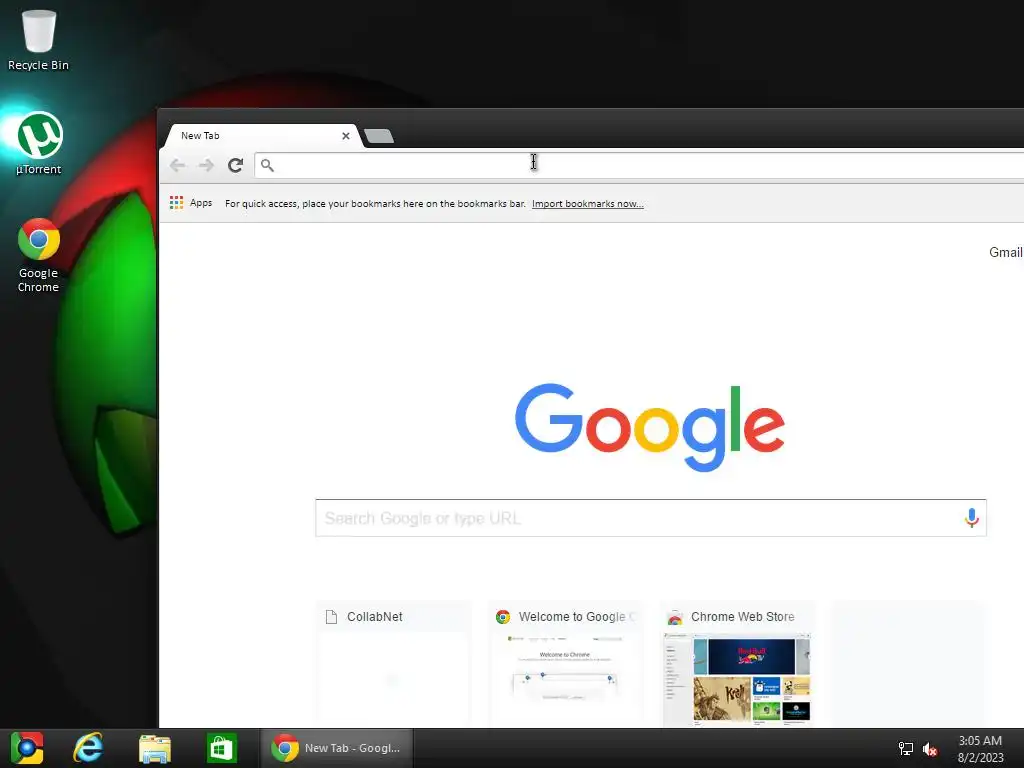Open the Recycle Bin desktop icon

point(39,39)
